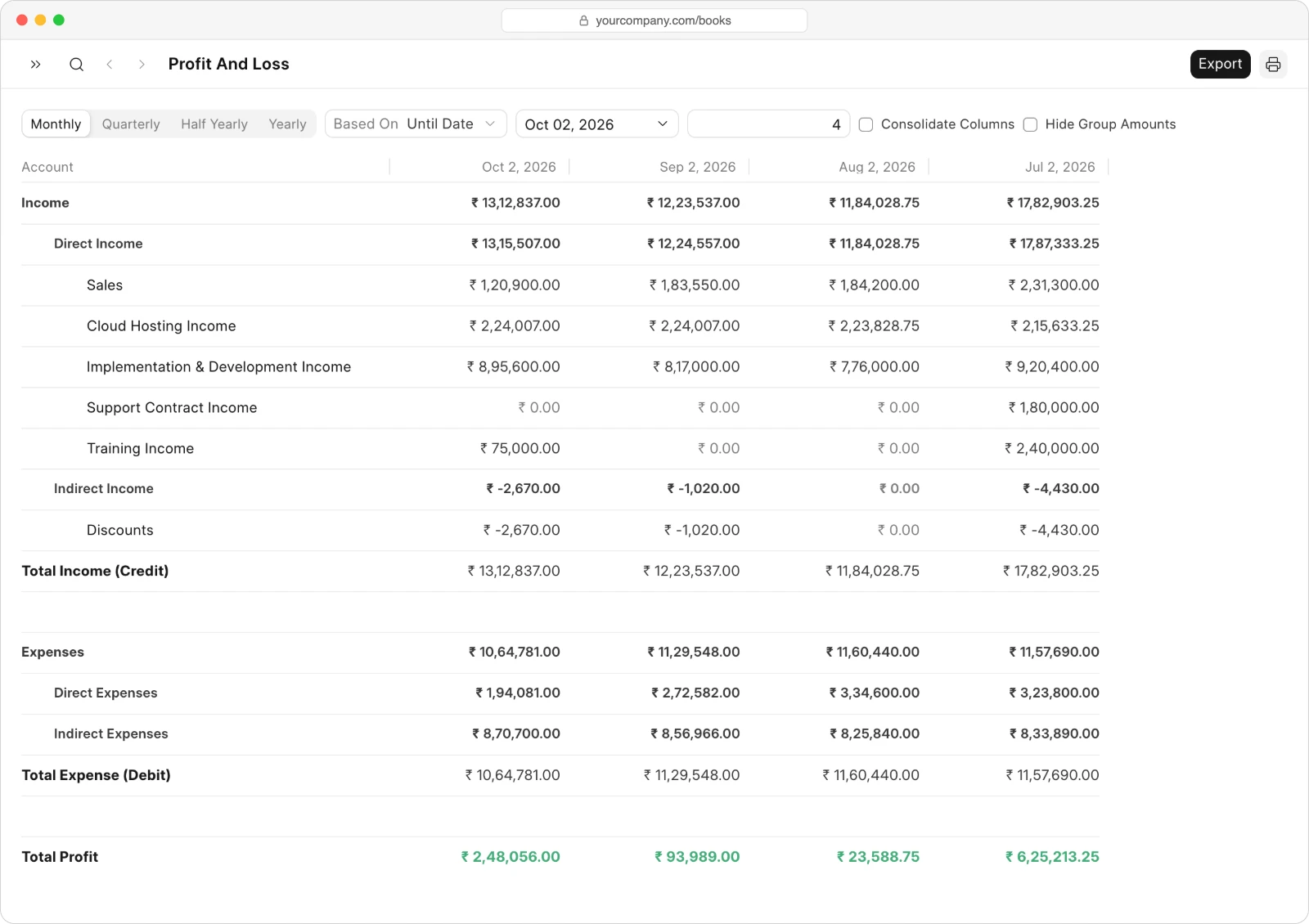Click the Export button
Screen dimensions: 1309x924
click(1220, 65)
